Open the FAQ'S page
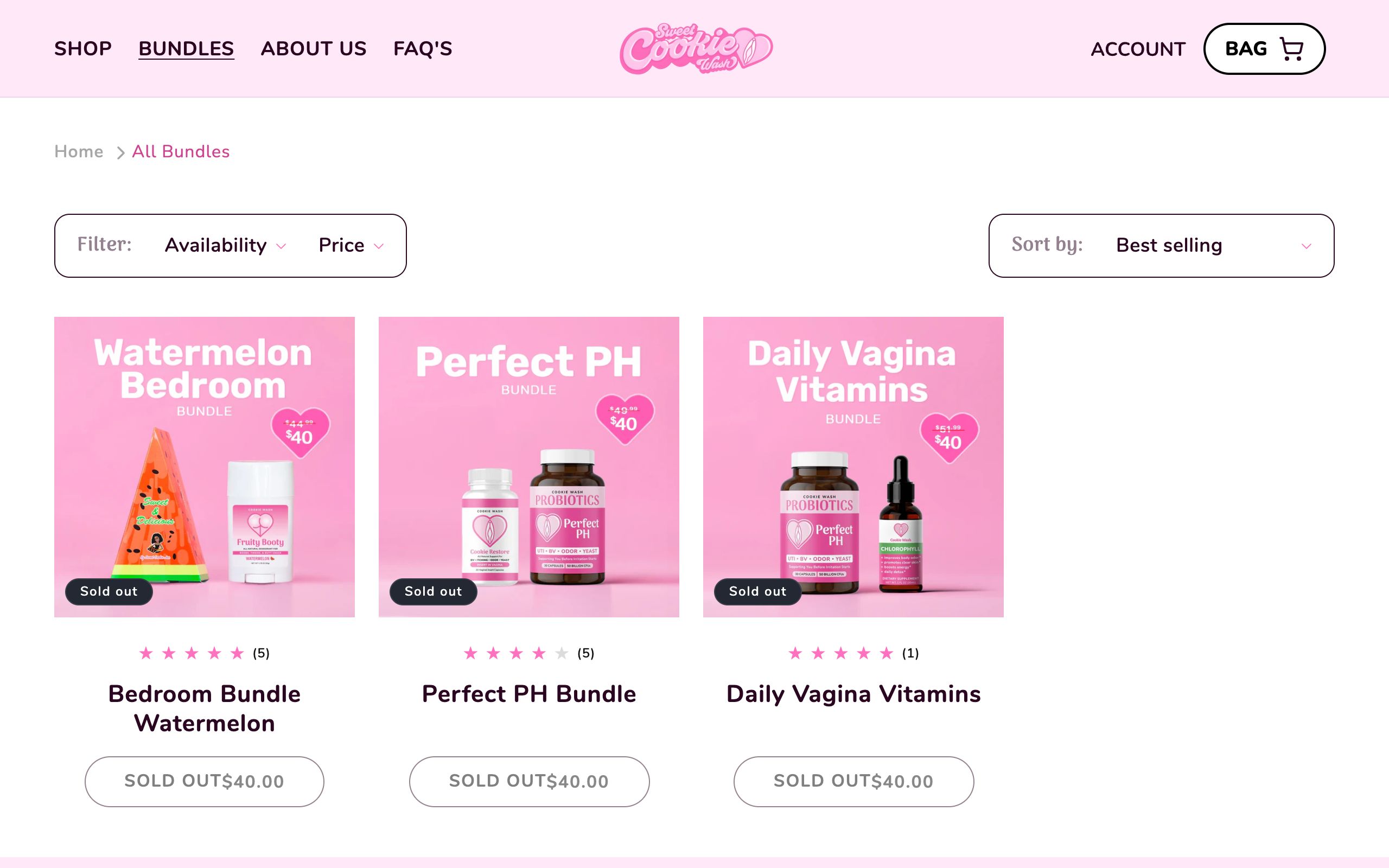Image resolution: width=1389 pixels, height=868 pixels. tap(423, 49)
